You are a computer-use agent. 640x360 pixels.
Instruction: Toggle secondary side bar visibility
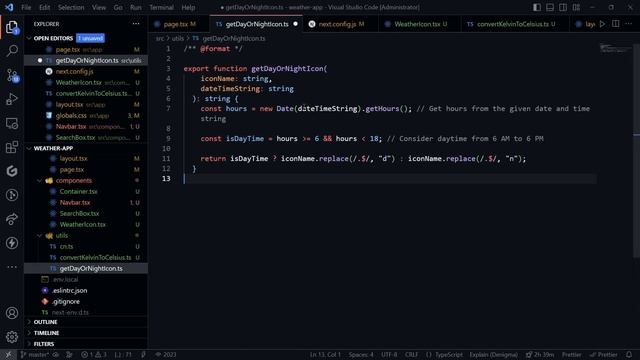click(x=563, y=7)
